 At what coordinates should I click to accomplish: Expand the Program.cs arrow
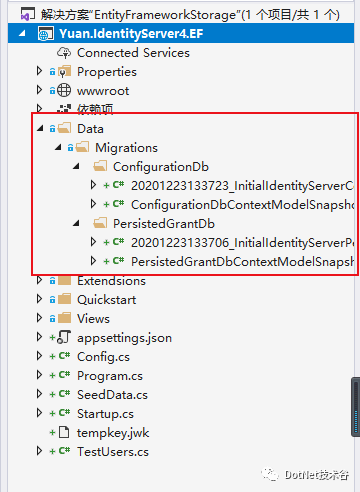click(x=39, y=375)
